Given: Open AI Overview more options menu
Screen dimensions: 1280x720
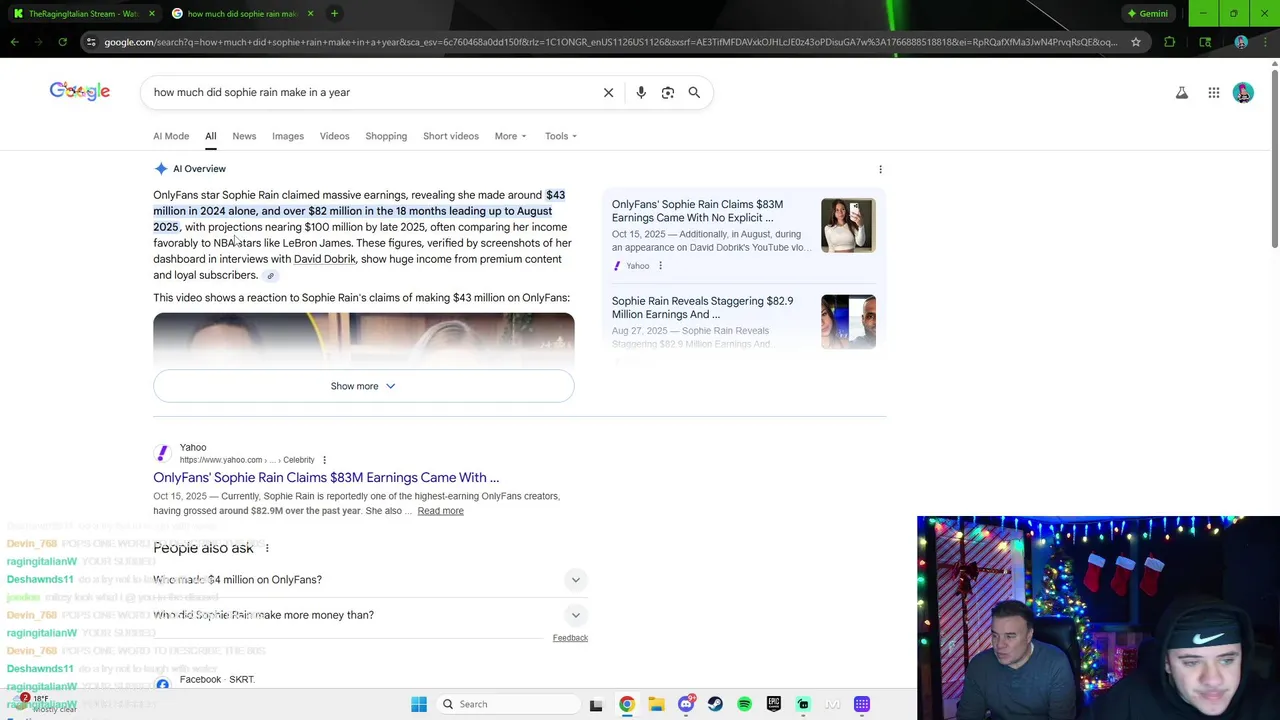Looking at the screenshot, I should coord(880,169).
